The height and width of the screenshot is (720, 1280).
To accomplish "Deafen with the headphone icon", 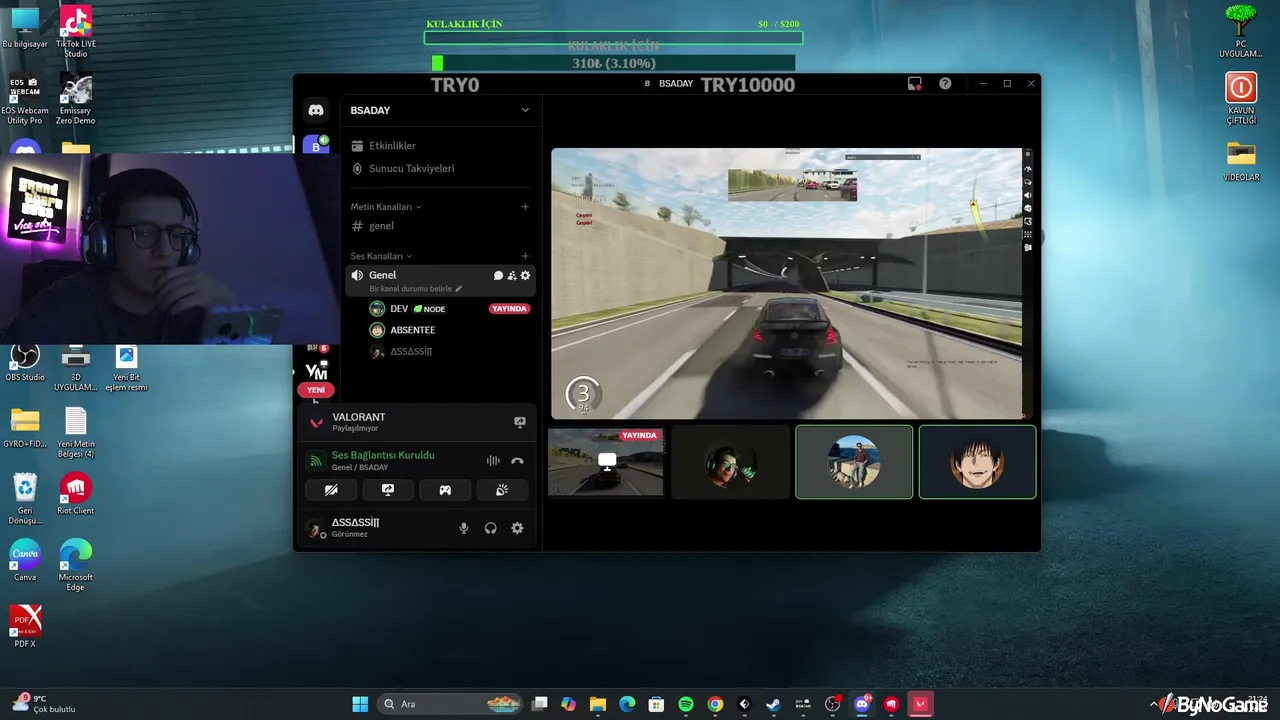I will click(491, 528).
